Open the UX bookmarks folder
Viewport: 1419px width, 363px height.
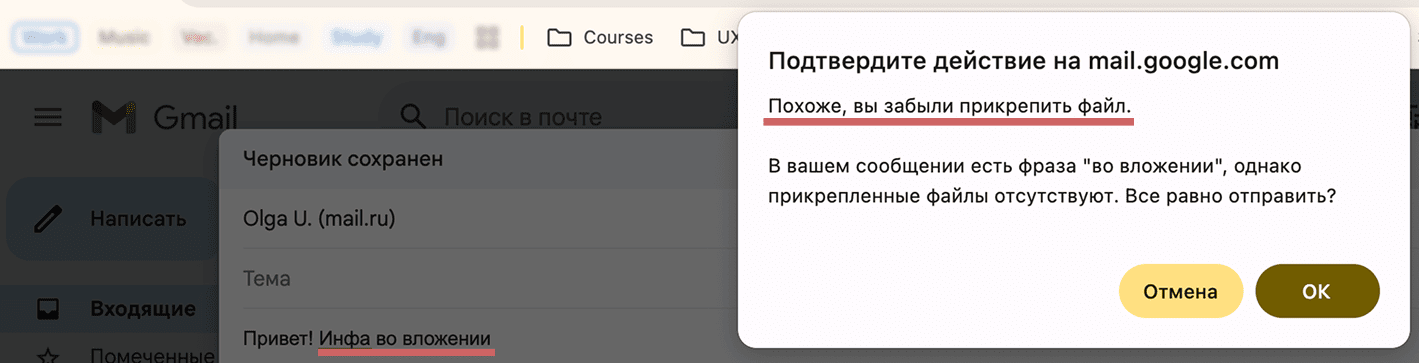[x=708, y=38]
